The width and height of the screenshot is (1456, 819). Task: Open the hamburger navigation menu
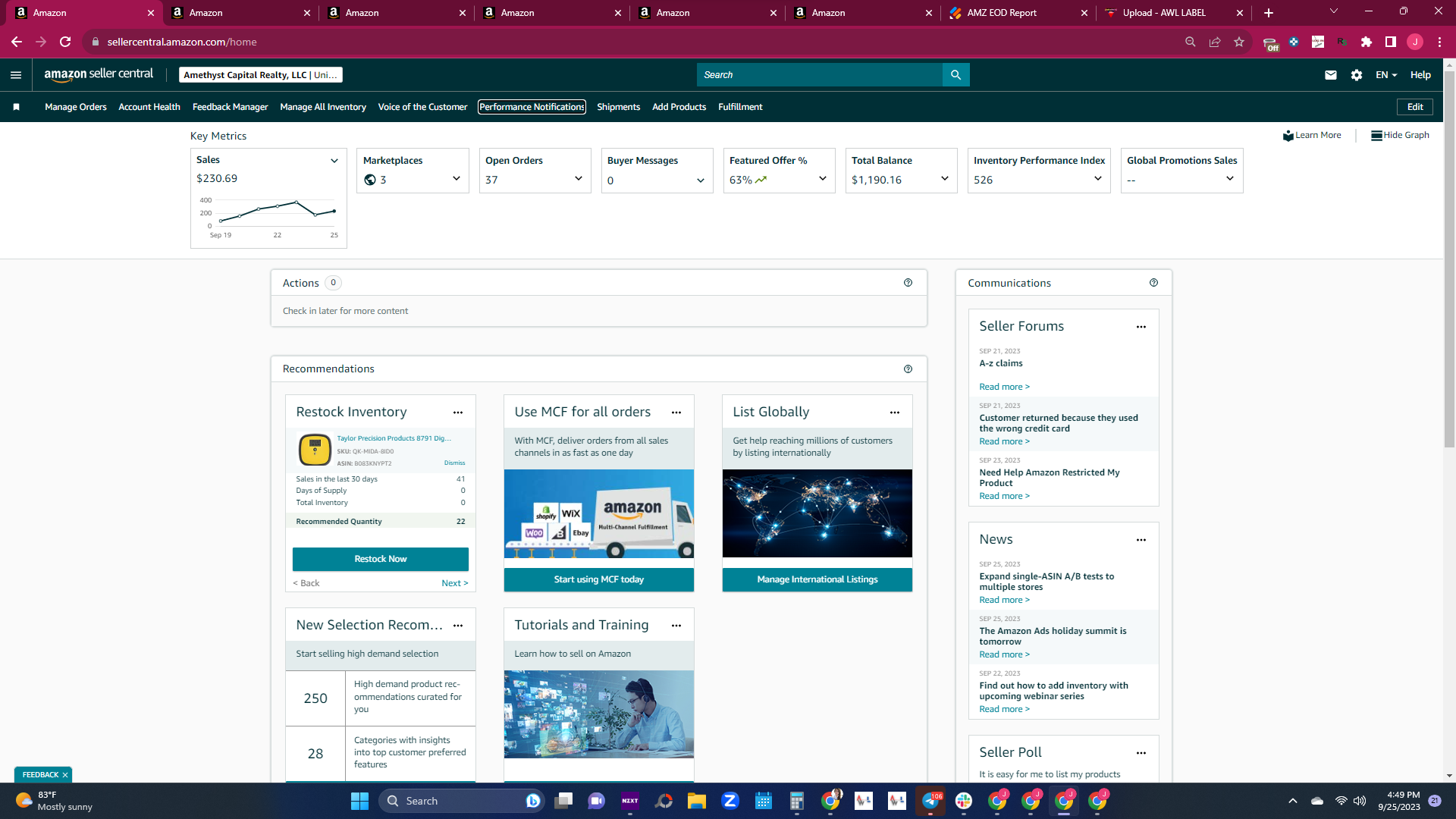click(x=16, y=75)
